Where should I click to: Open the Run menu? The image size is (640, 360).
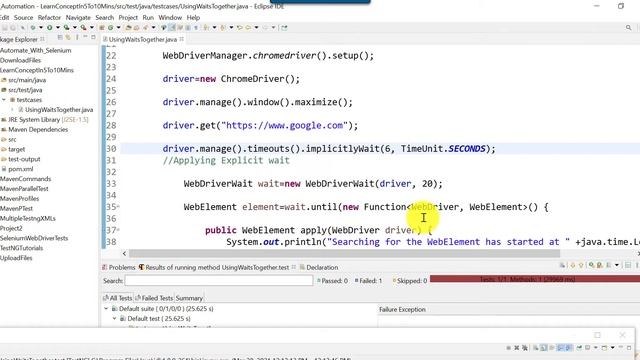coord(148,18)
